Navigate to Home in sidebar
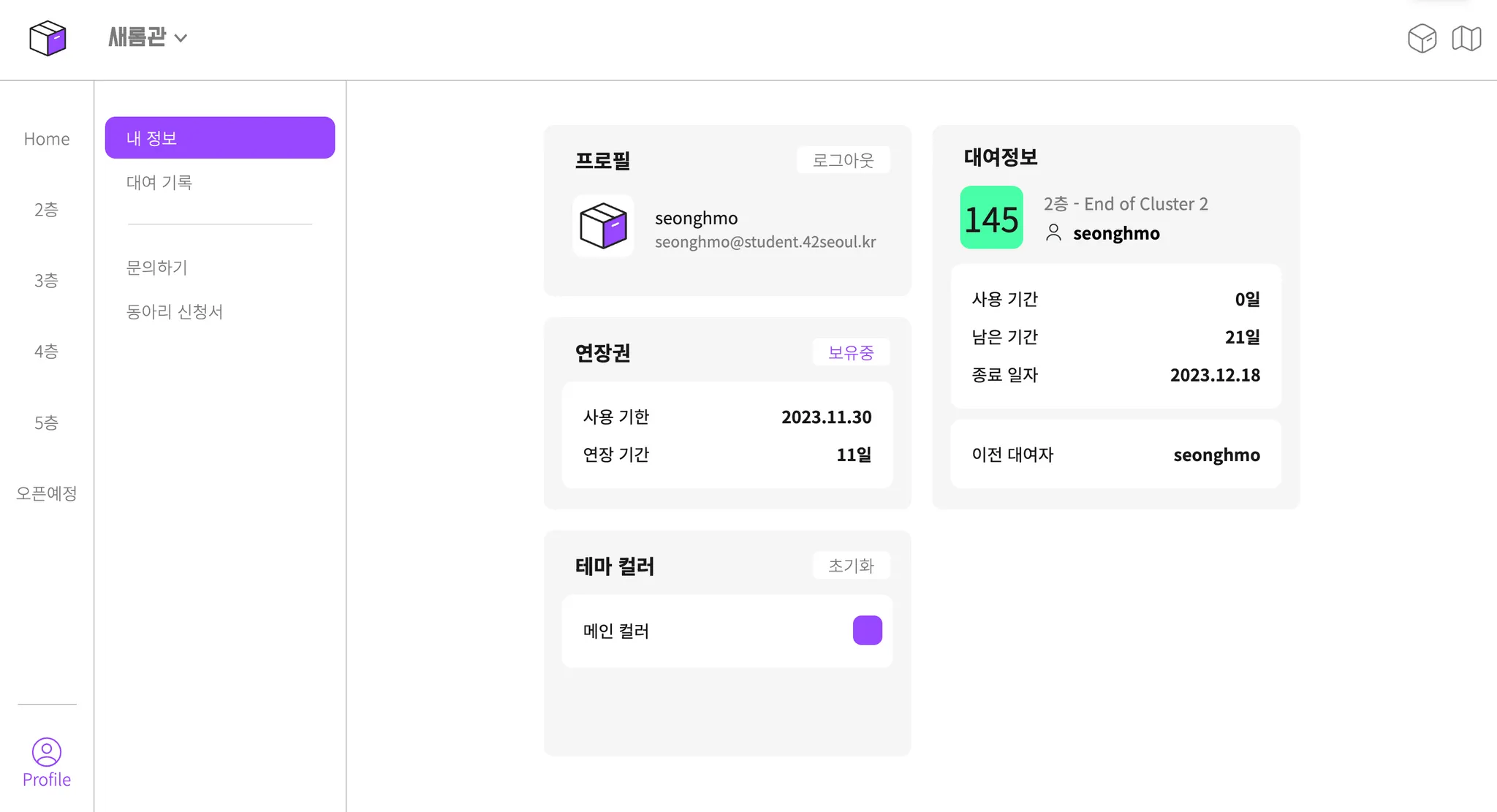Screen dimensions: 1497x812 pyautogui.click(x=47, y=139)
